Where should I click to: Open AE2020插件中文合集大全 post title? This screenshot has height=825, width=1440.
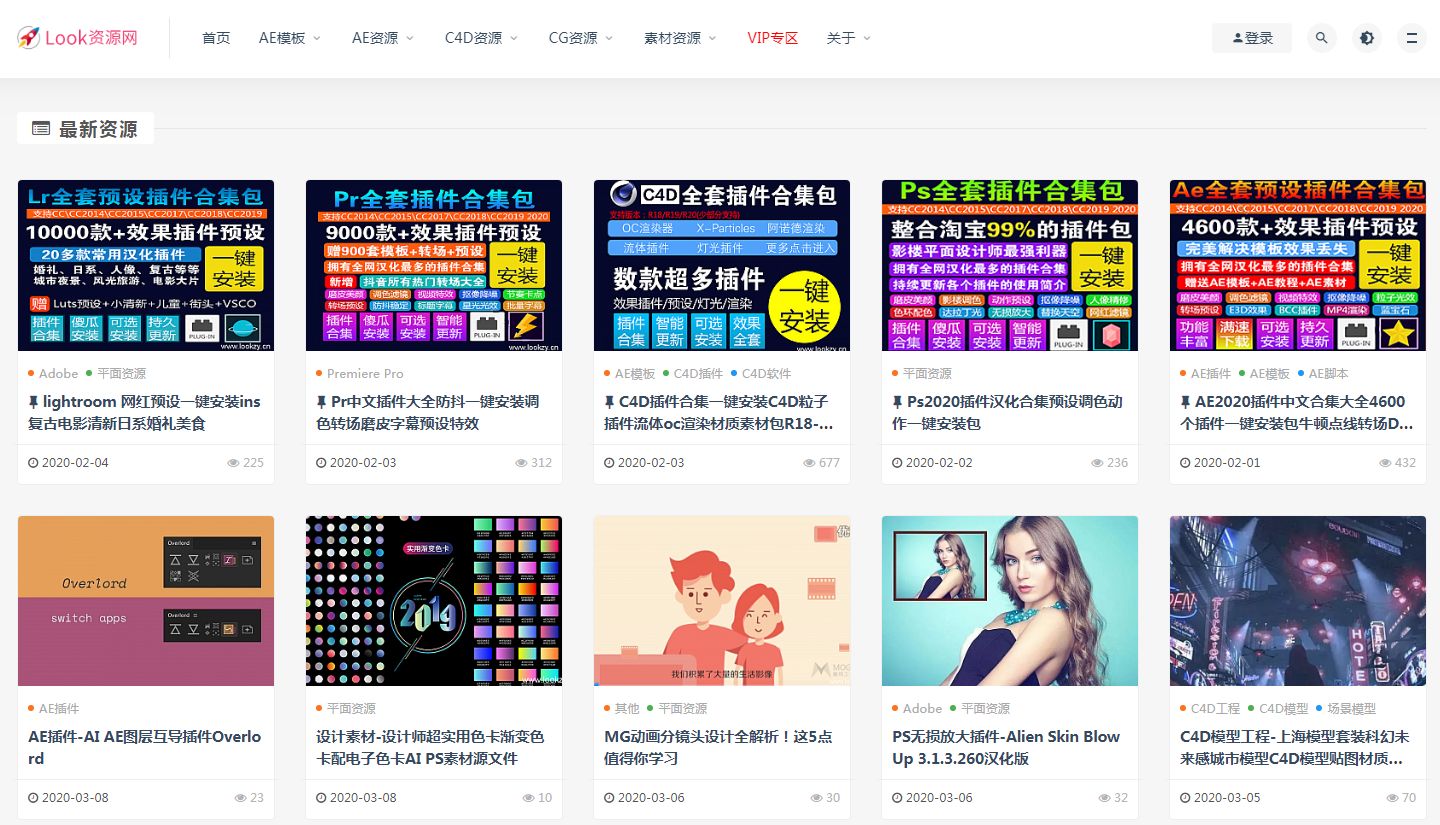(x=1297, y=412)
